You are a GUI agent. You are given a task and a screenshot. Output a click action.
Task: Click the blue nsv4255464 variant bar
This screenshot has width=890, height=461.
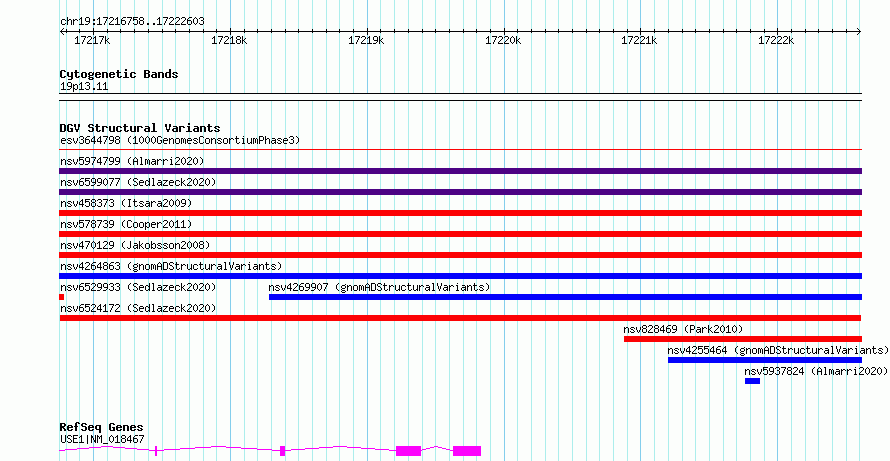[765, 360]
